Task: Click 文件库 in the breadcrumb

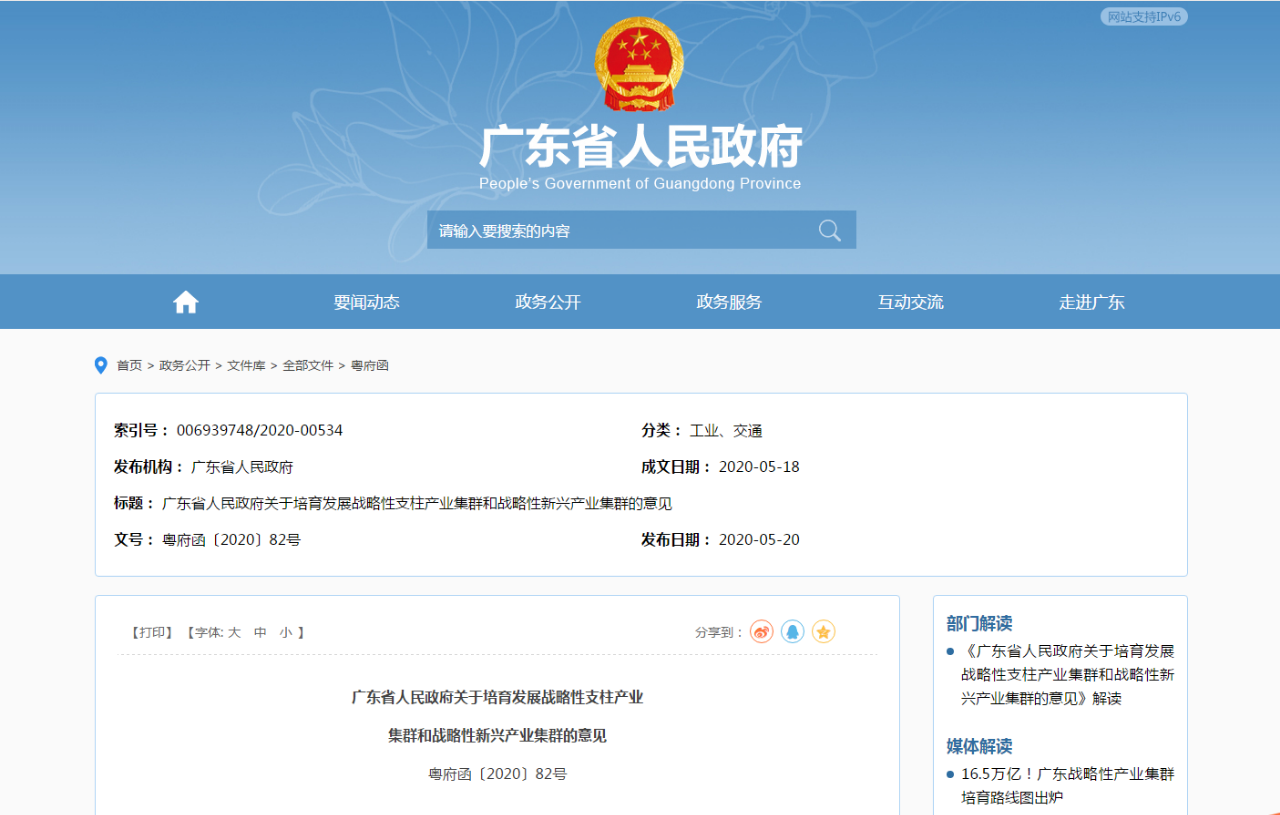Action: point(246,366)
